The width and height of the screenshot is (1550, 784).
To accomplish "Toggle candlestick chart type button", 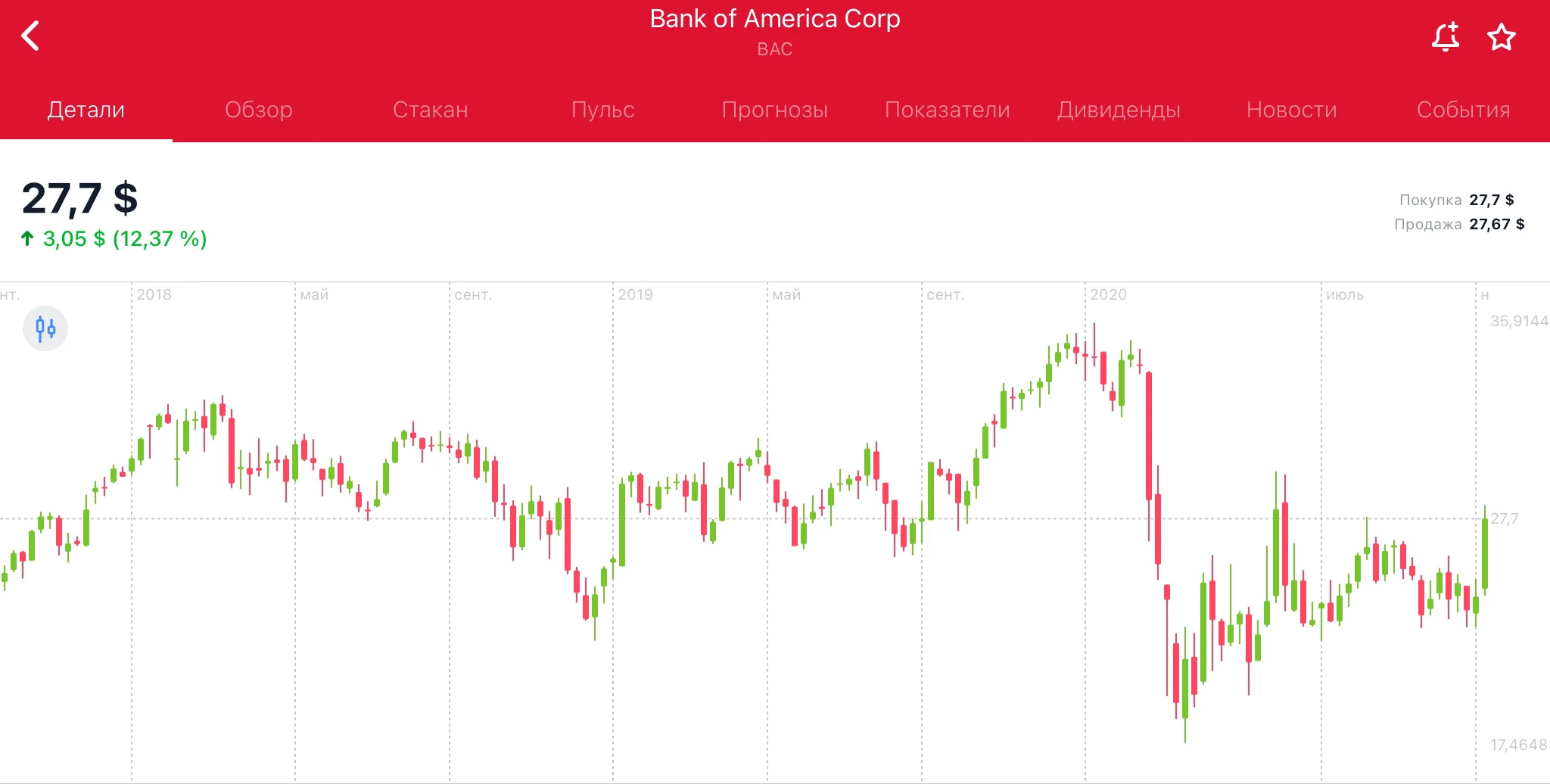I will click(x=45, y=328).
